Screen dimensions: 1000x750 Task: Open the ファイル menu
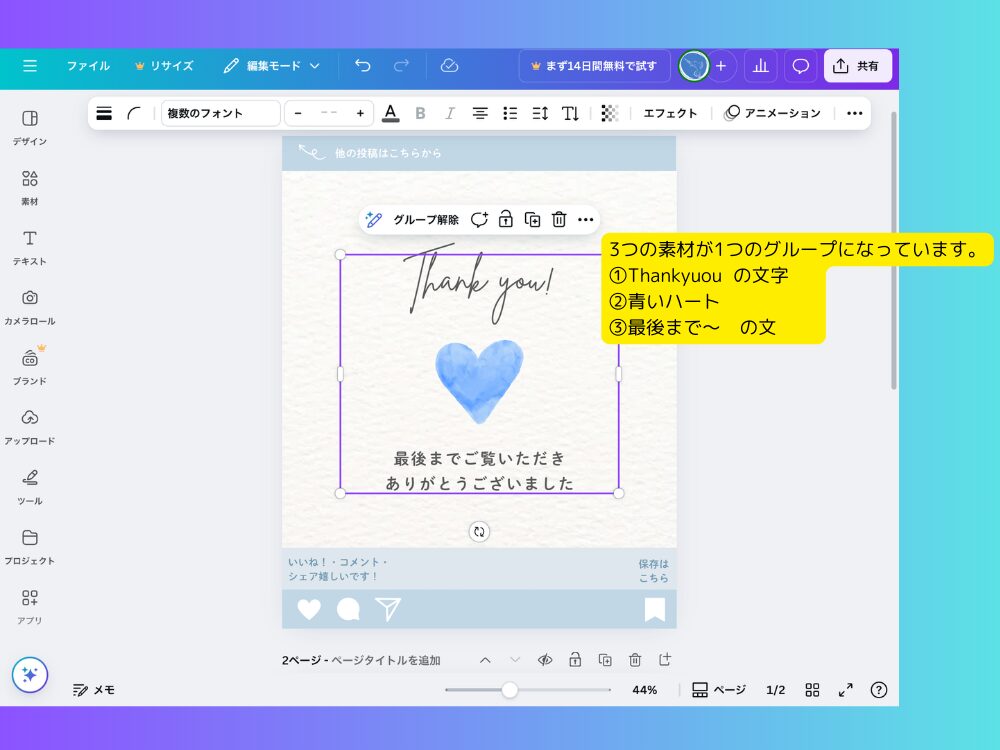tap(88, 65)
